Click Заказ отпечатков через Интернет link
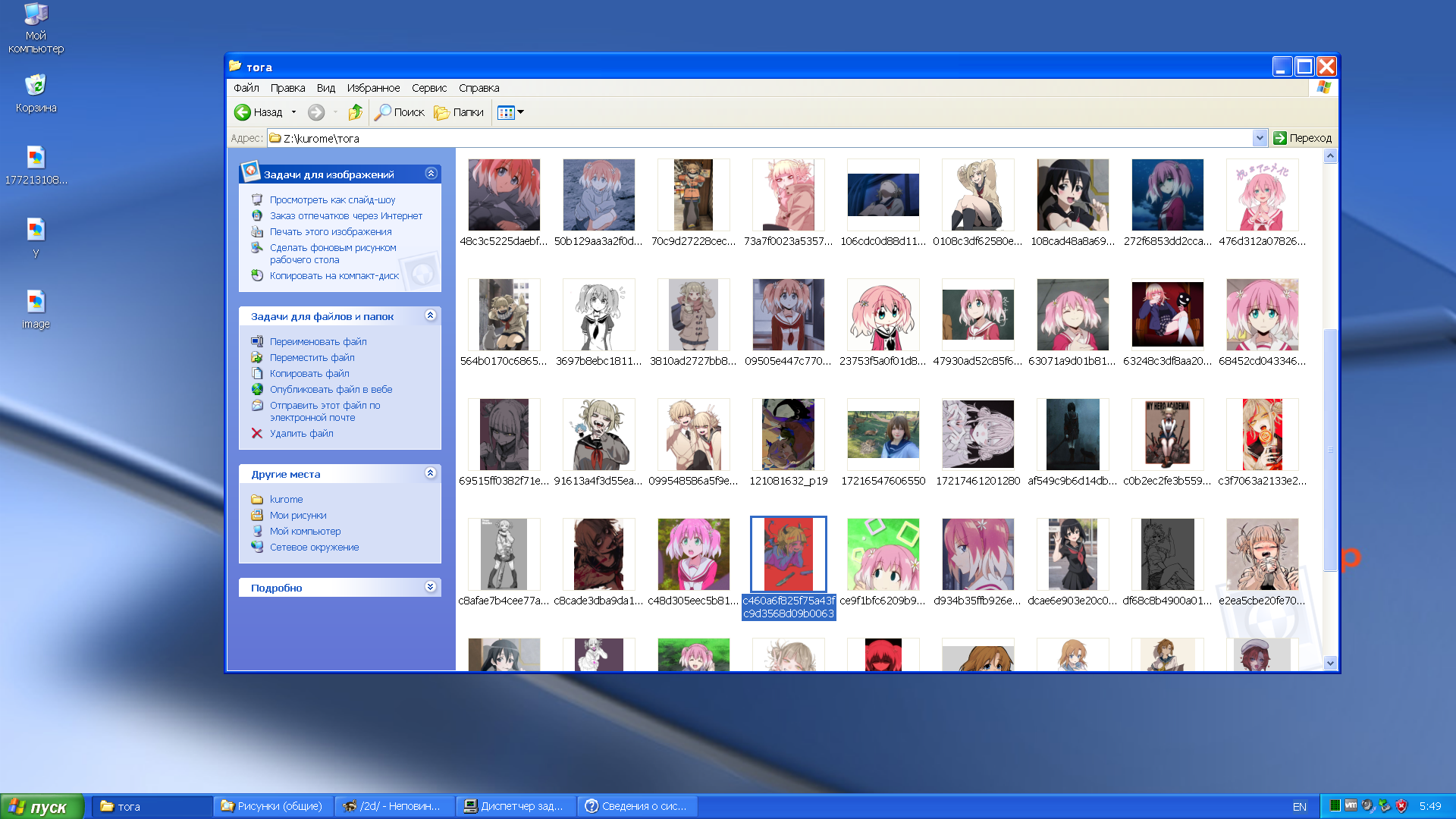 [346, 216]
